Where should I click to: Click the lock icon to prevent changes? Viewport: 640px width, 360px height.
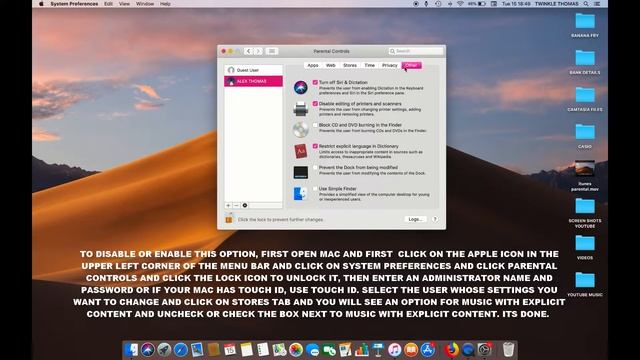[229, 219]
